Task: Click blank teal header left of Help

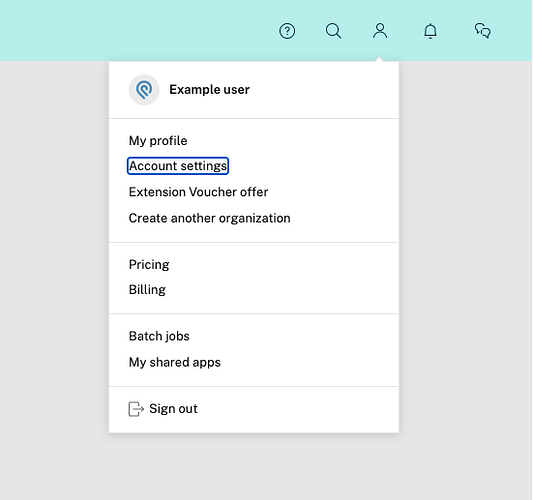Action: point(136,31)
